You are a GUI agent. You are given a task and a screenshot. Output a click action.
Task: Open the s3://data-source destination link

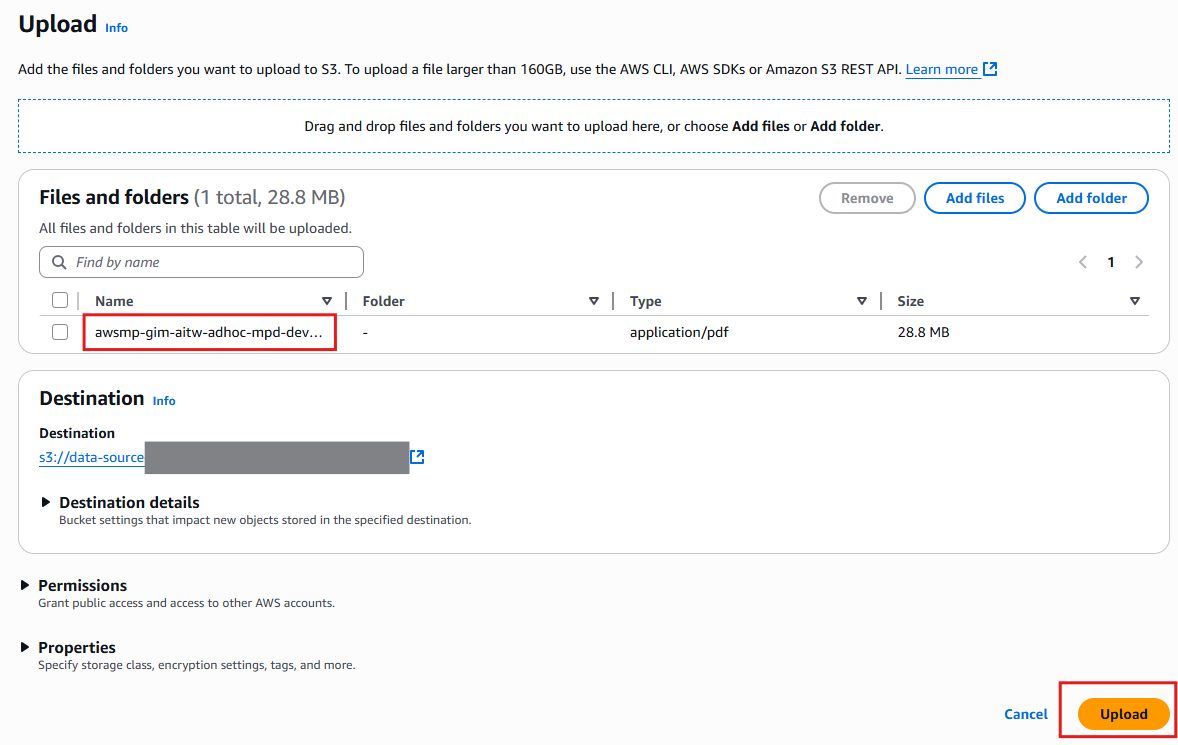[92, 458]
